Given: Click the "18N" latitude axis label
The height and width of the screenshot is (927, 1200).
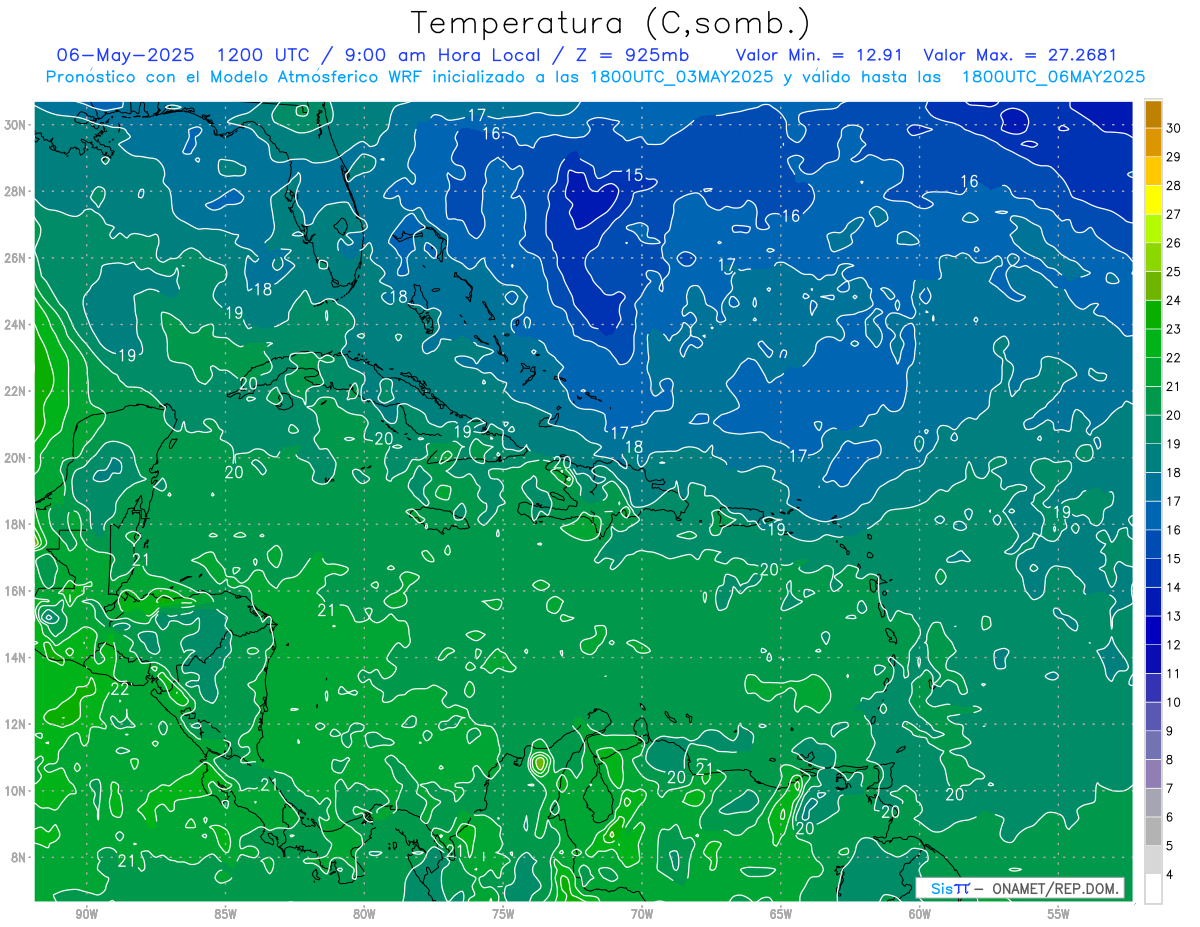Looking at the screenshot, I should [16, 524].
